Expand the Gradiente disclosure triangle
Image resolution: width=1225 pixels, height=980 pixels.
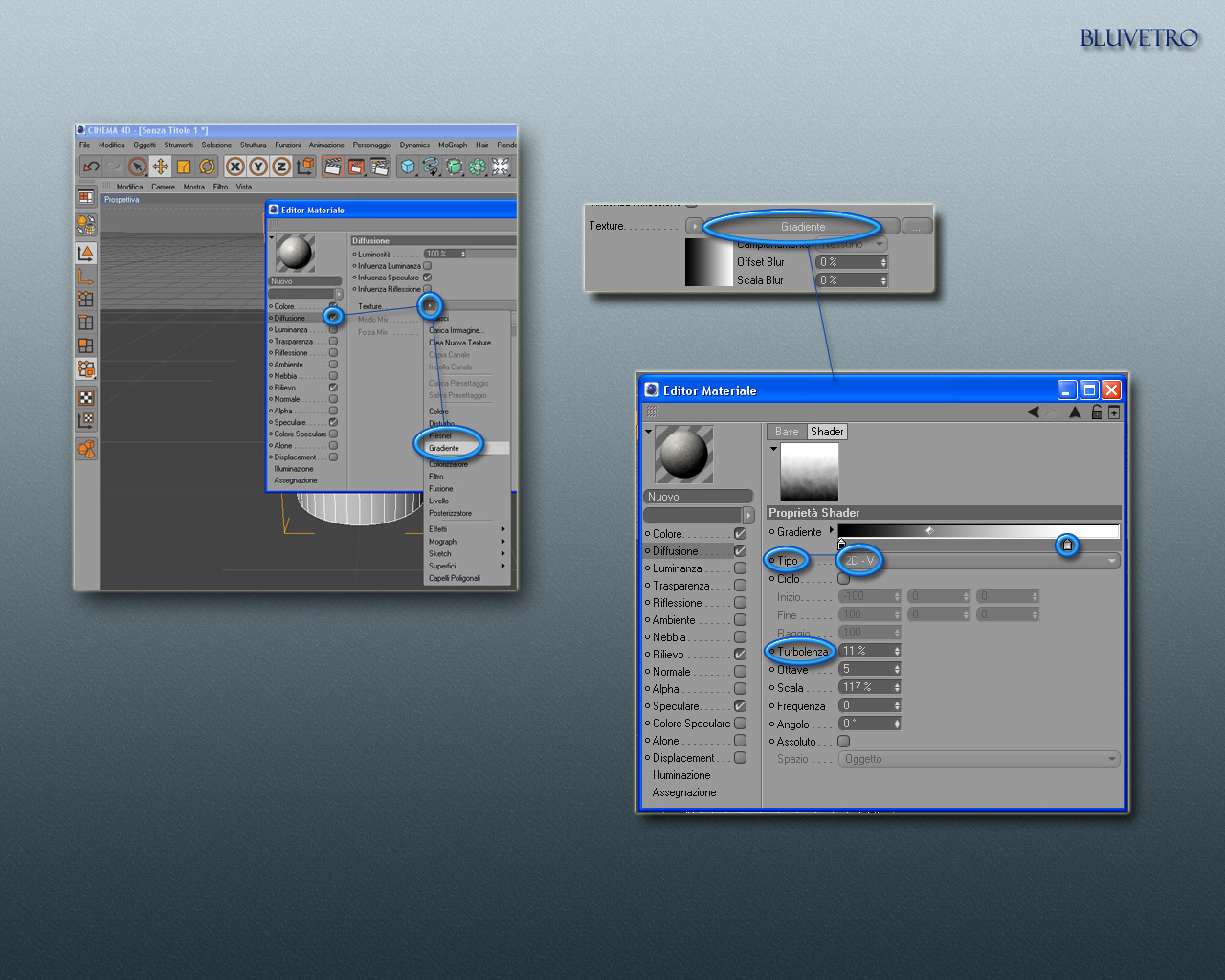click(x=831, y=530)
